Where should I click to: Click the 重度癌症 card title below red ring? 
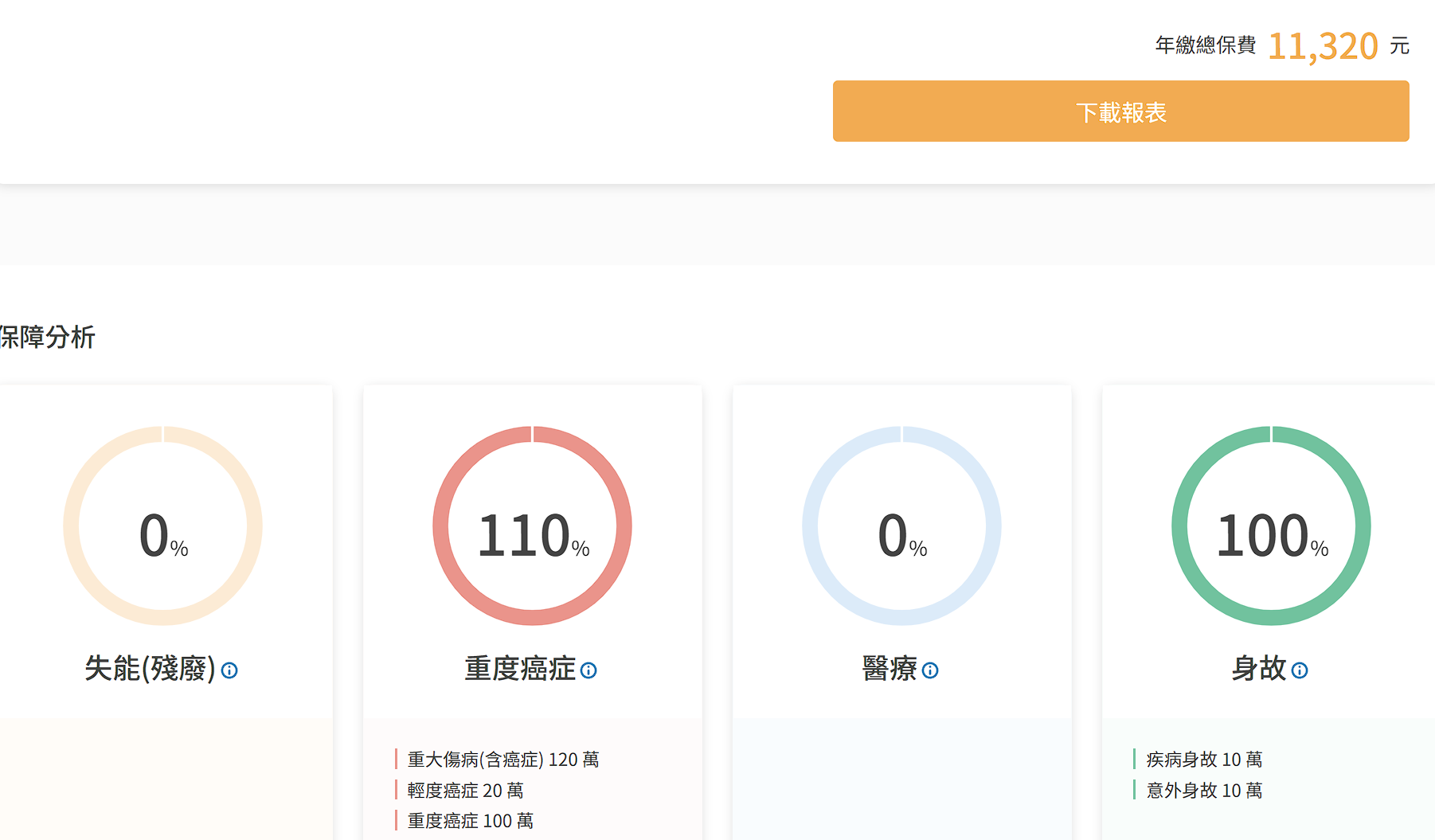(520, 669)
